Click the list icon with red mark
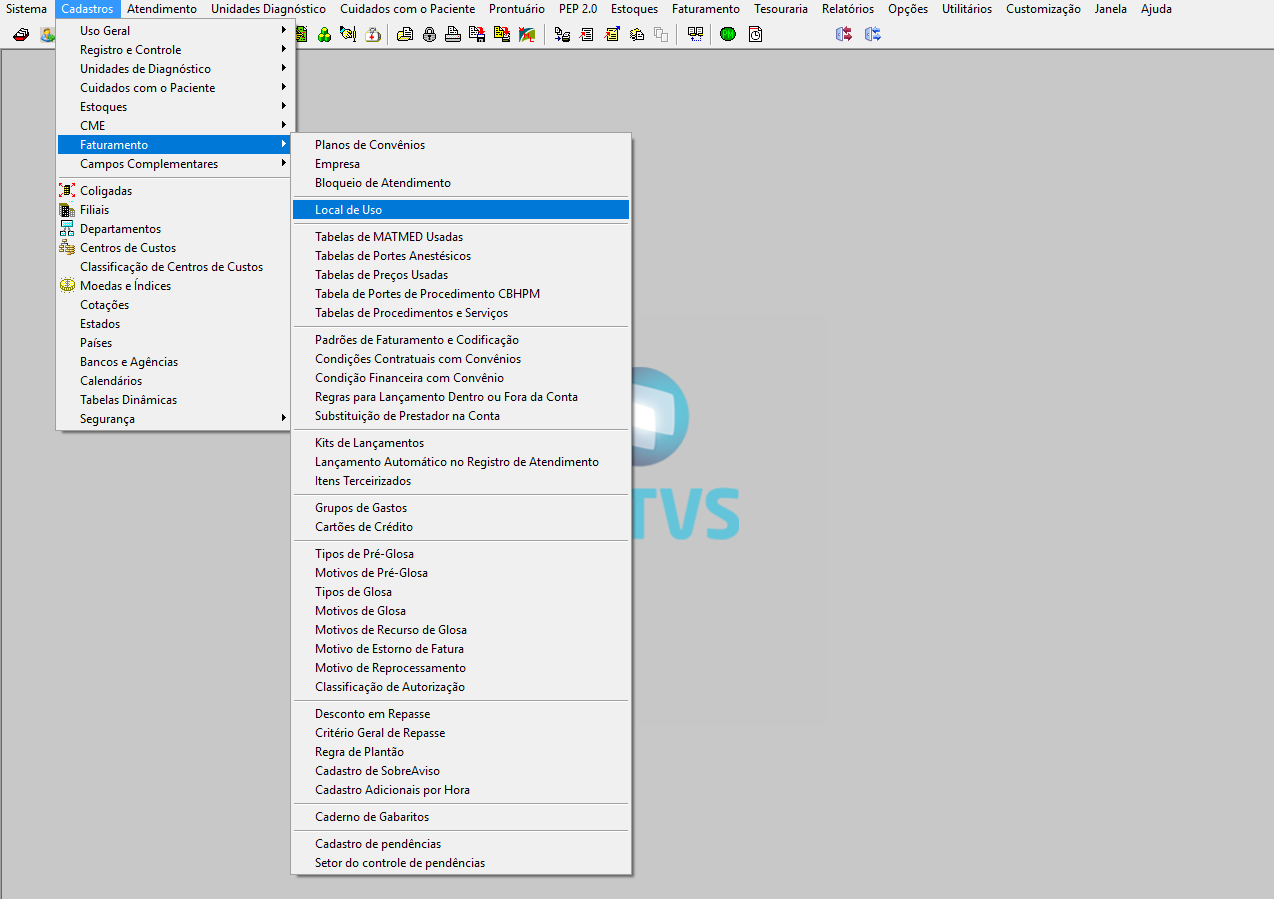 point(586,34)
